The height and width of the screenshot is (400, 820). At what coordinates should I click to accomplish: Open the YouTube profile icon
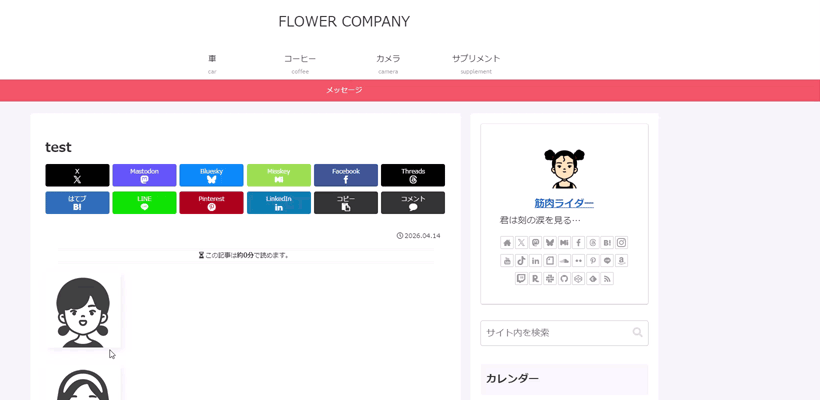click(507, 261)
